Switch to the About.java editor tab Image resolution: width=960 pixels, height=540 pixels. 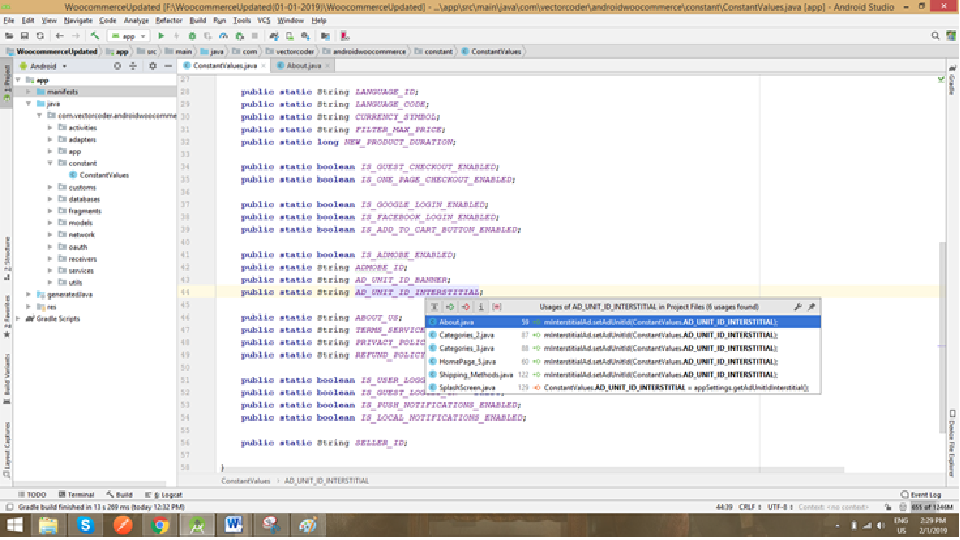point(304,66)
